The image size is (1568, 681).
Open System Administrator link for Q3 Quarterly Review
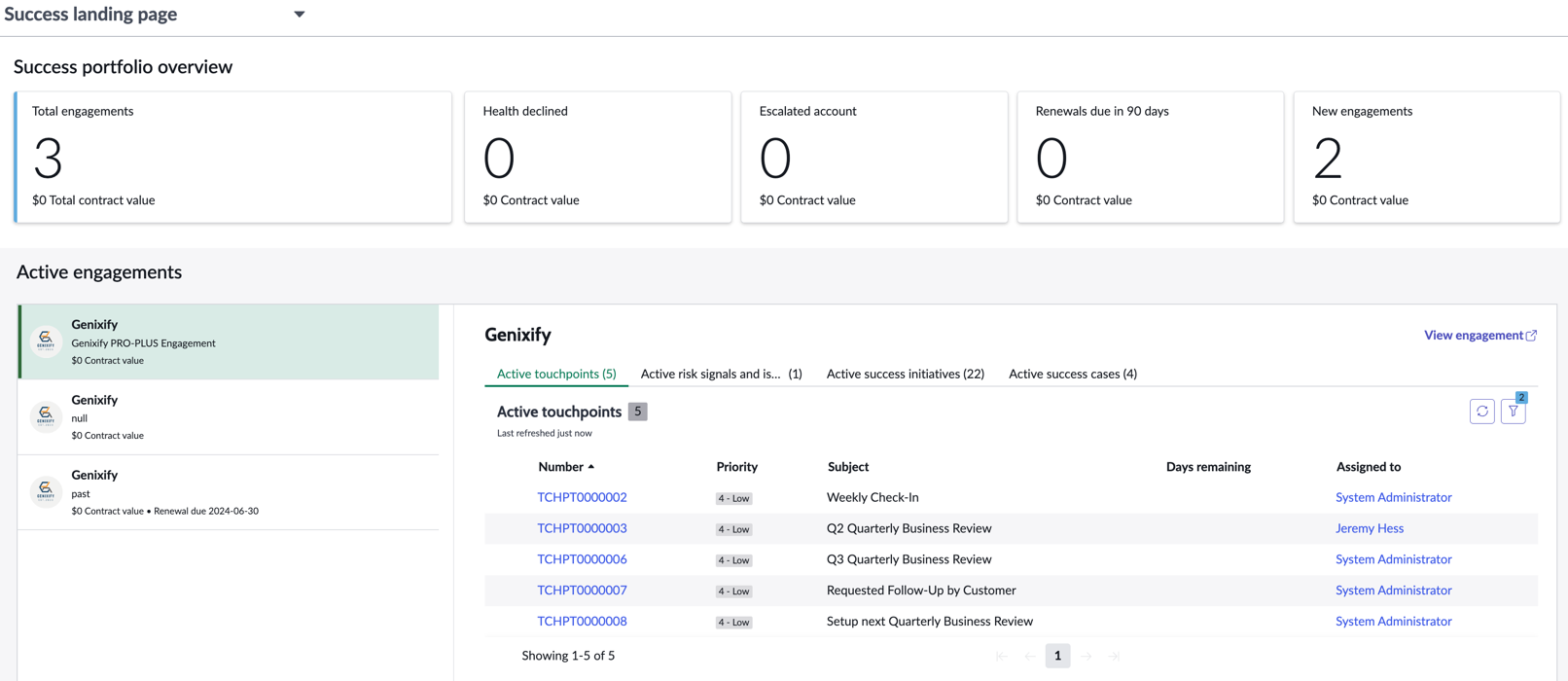(1393, 559)
